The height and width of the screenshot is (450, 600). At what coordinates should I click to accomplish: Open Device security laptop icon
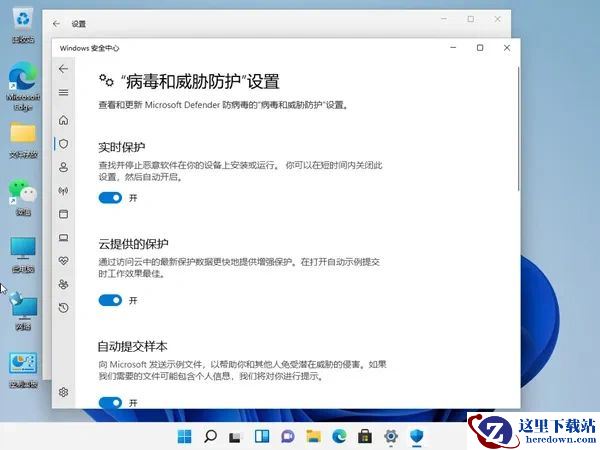coord(64,238)
